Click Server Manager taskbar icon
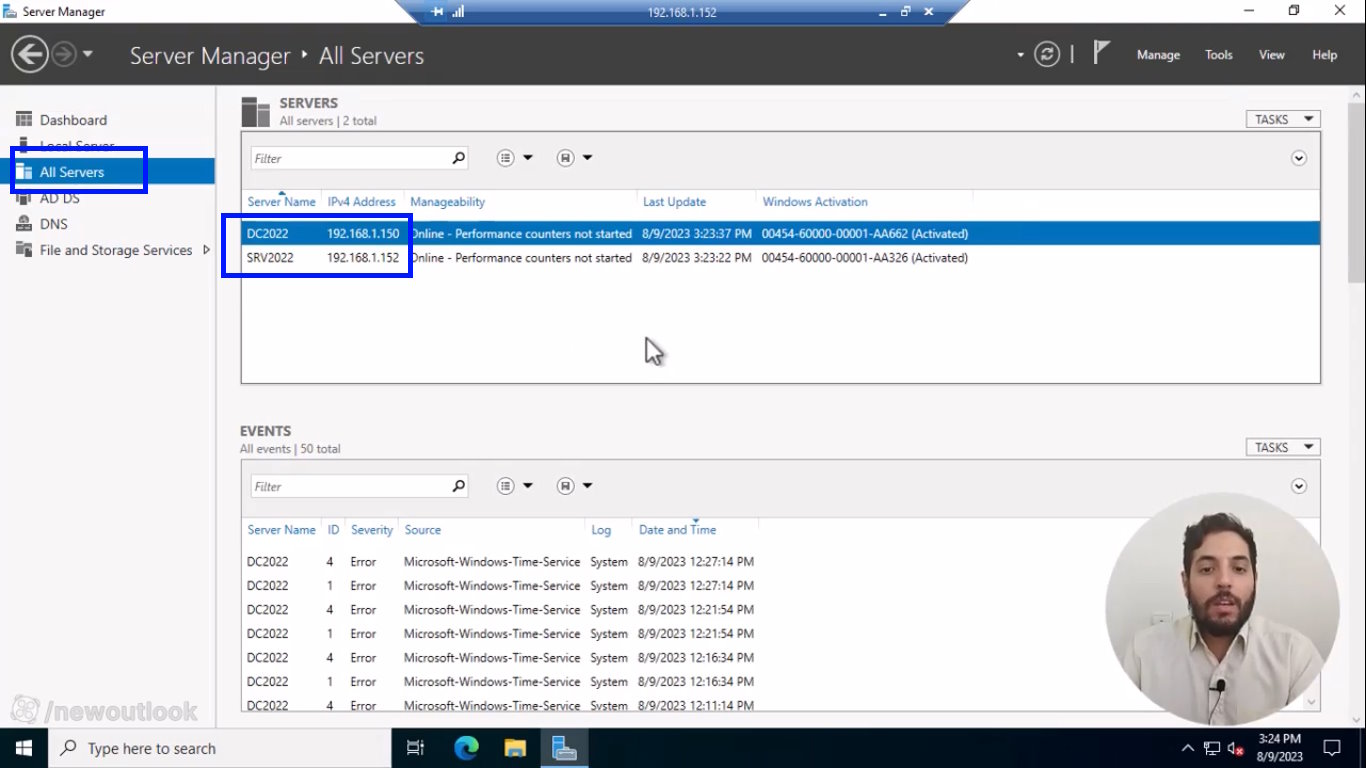Screen dimensions: 1366x768 point(564,748)
